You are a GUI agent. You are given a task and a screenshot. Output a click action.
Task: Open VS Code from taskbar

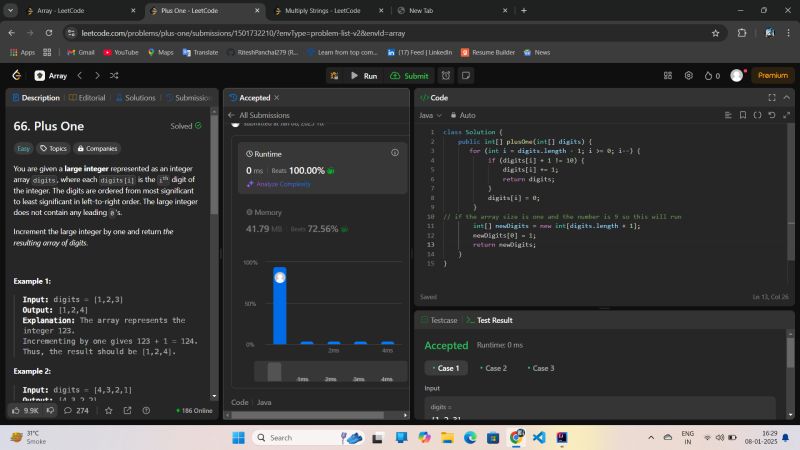[x=539, y=438]
